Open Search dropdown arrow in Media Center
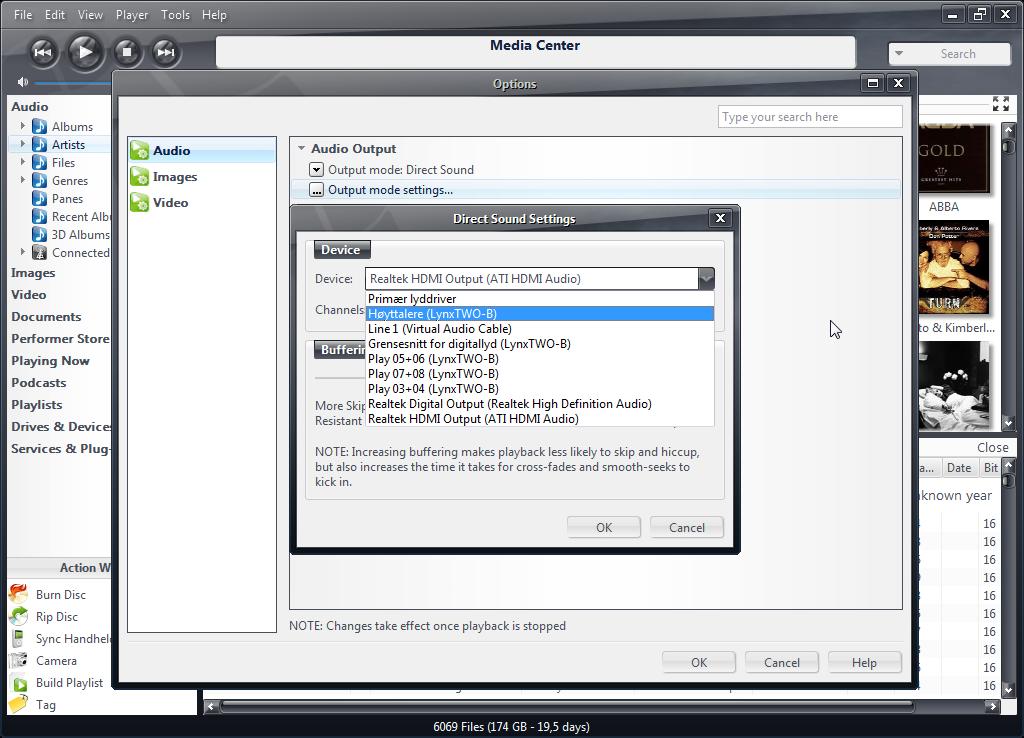This screenshot has width=1024, height=738. tap(899, 54)
